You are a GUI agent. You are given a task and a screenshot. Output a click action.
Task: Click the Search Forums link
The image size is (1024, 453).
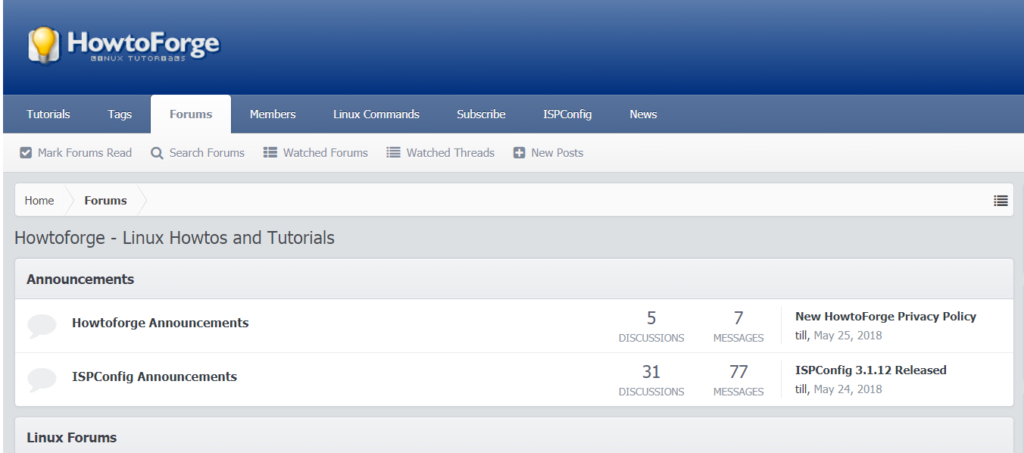tap(207, 153)
